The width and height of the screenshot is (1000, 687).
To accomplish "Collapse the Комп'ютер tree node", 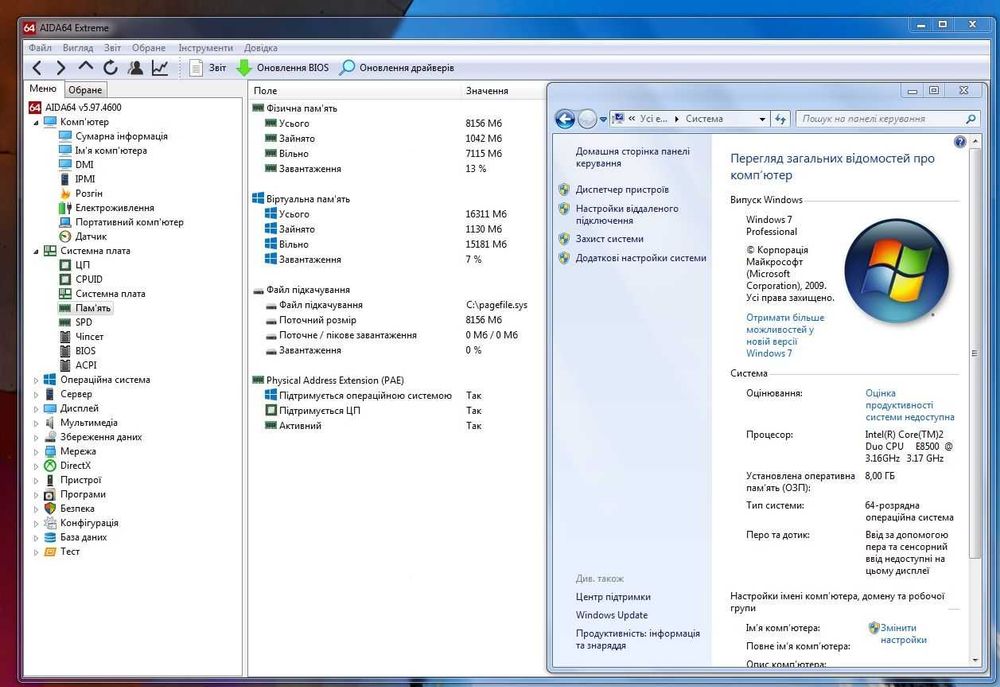I will (x=37, y=122).
